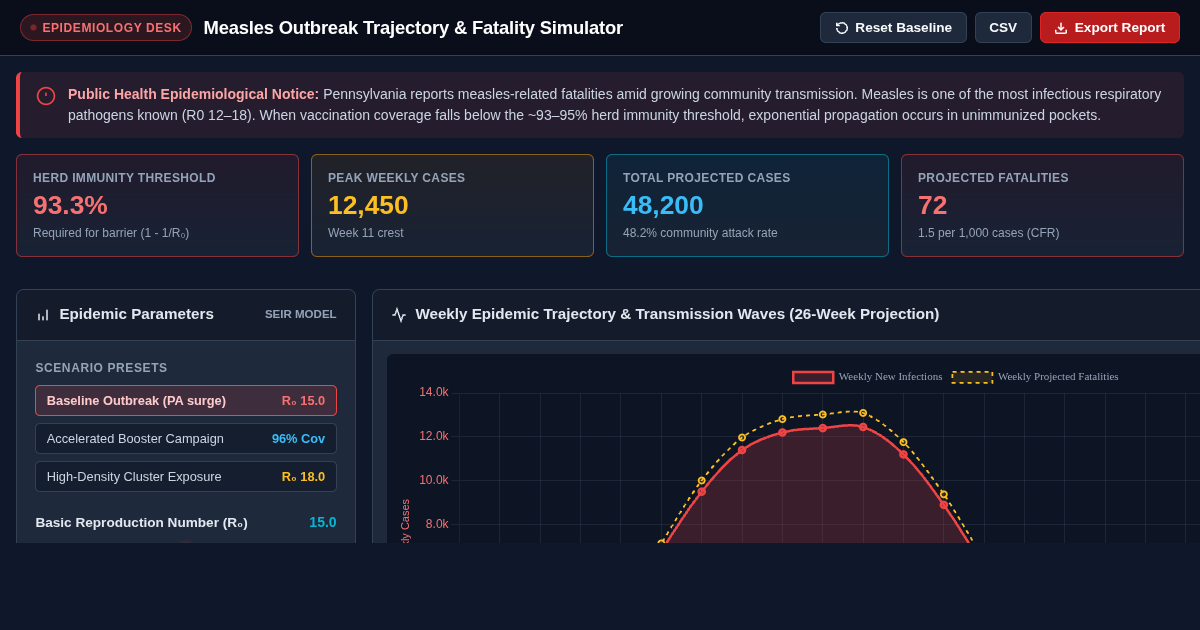
Task: Click the Weekly Projected Fatalities legend text
Action: pyautogui.click(x=1058, y=377)
